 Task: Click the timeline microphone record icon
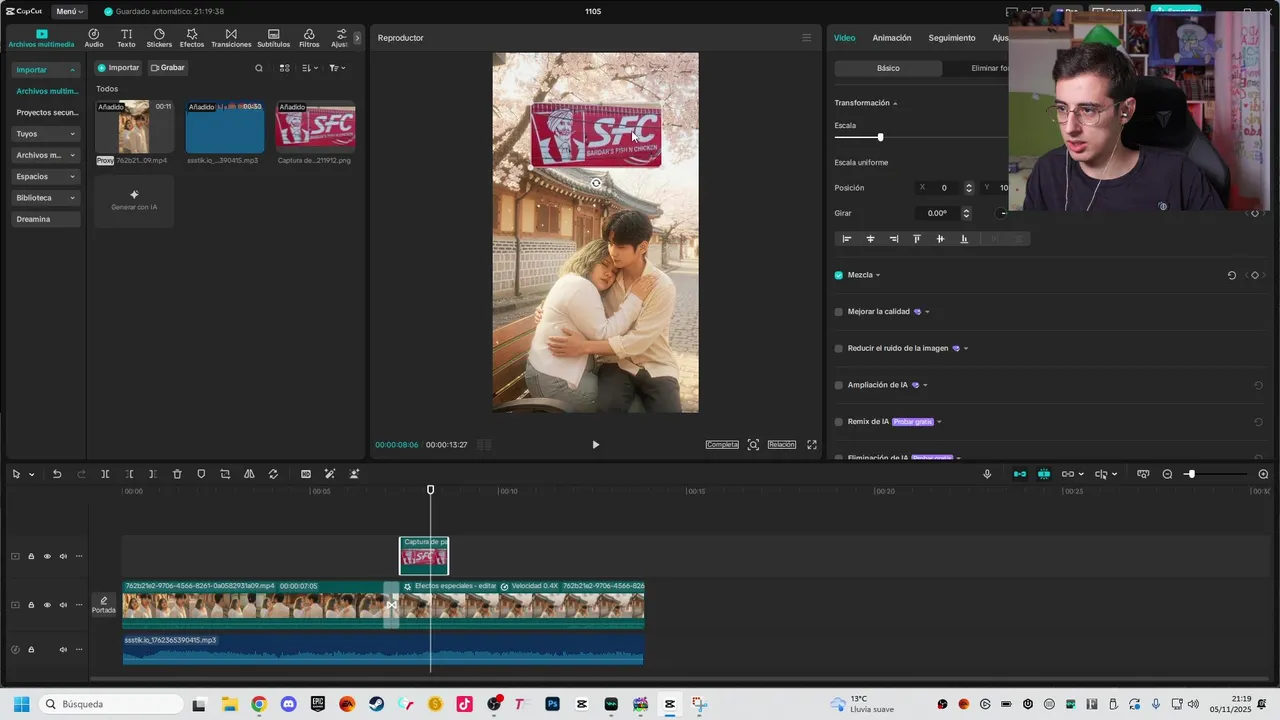tap(987, 474)
